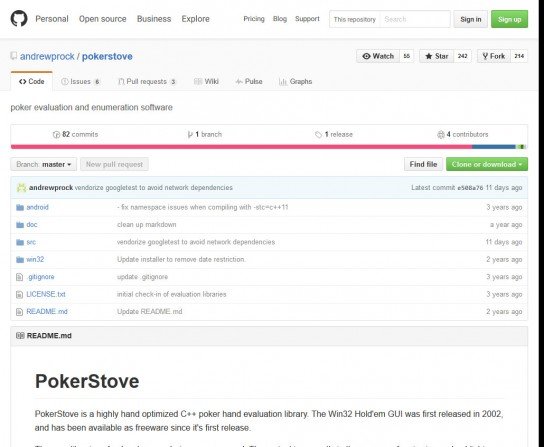Click the .gitignore file icon

coord(19,277)
